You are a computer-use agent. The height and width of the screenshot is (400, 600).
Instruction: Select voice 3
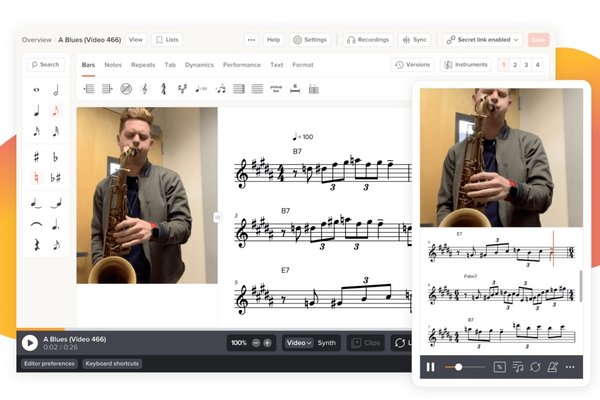click(x=526, y=65)
